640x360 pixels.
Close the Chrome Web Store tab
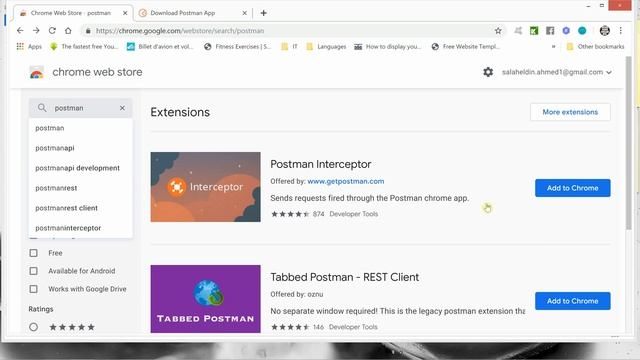click(125, 13)
